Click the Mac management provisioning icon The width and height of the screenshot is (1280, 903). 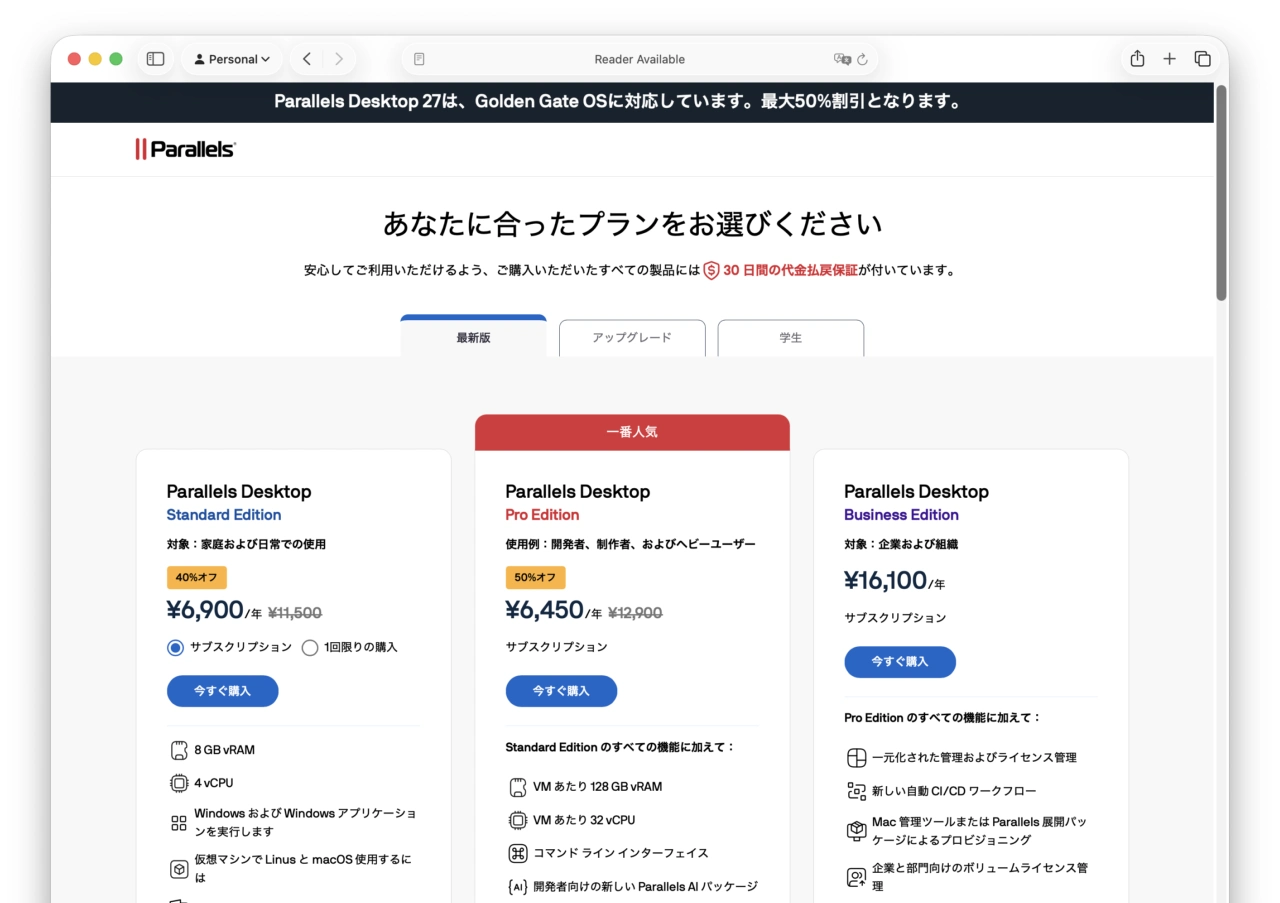pos(856,831)
